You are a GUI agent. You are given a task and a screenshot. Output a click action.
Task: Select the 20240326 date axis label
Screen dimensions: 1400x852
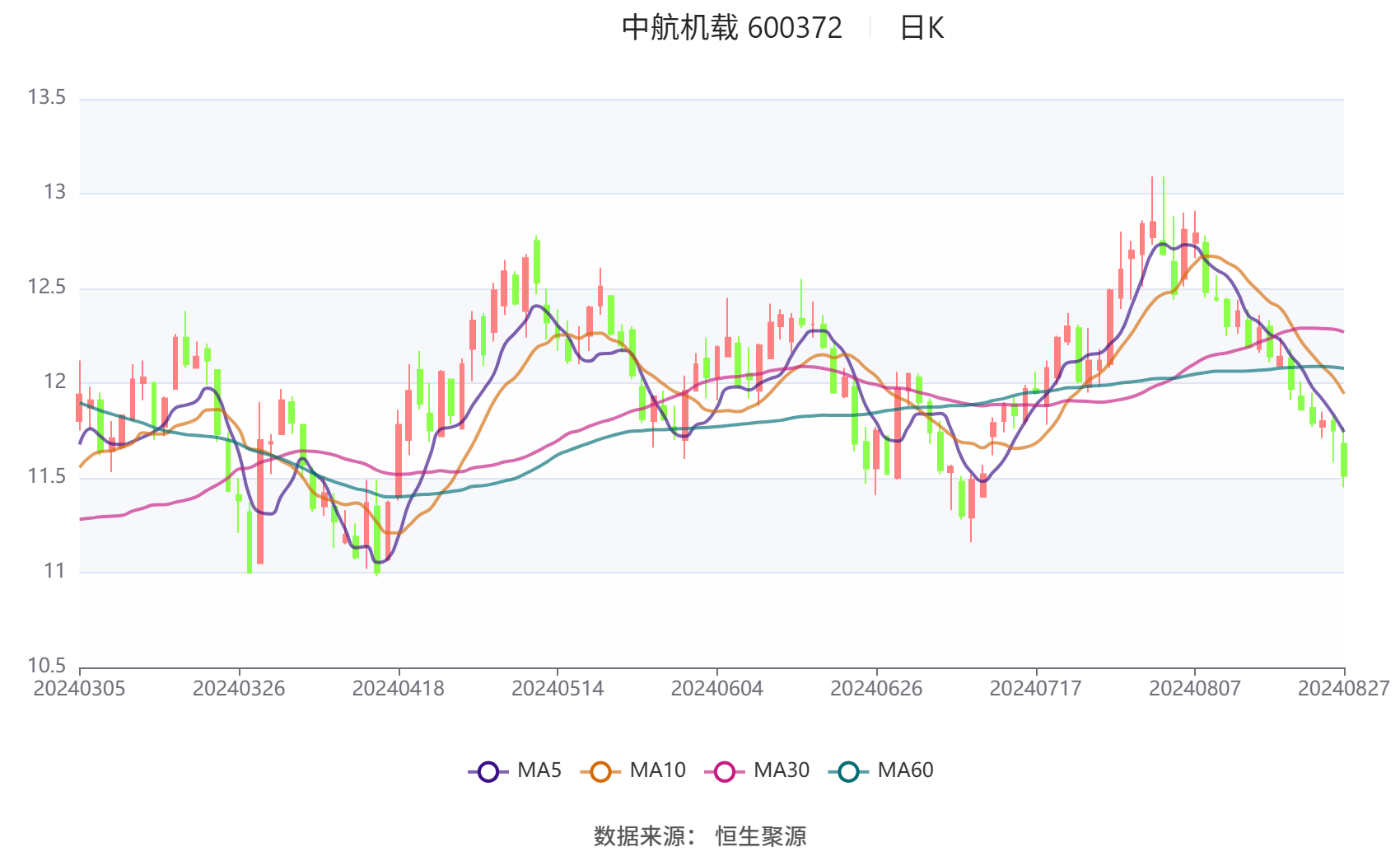coord(239,689)
